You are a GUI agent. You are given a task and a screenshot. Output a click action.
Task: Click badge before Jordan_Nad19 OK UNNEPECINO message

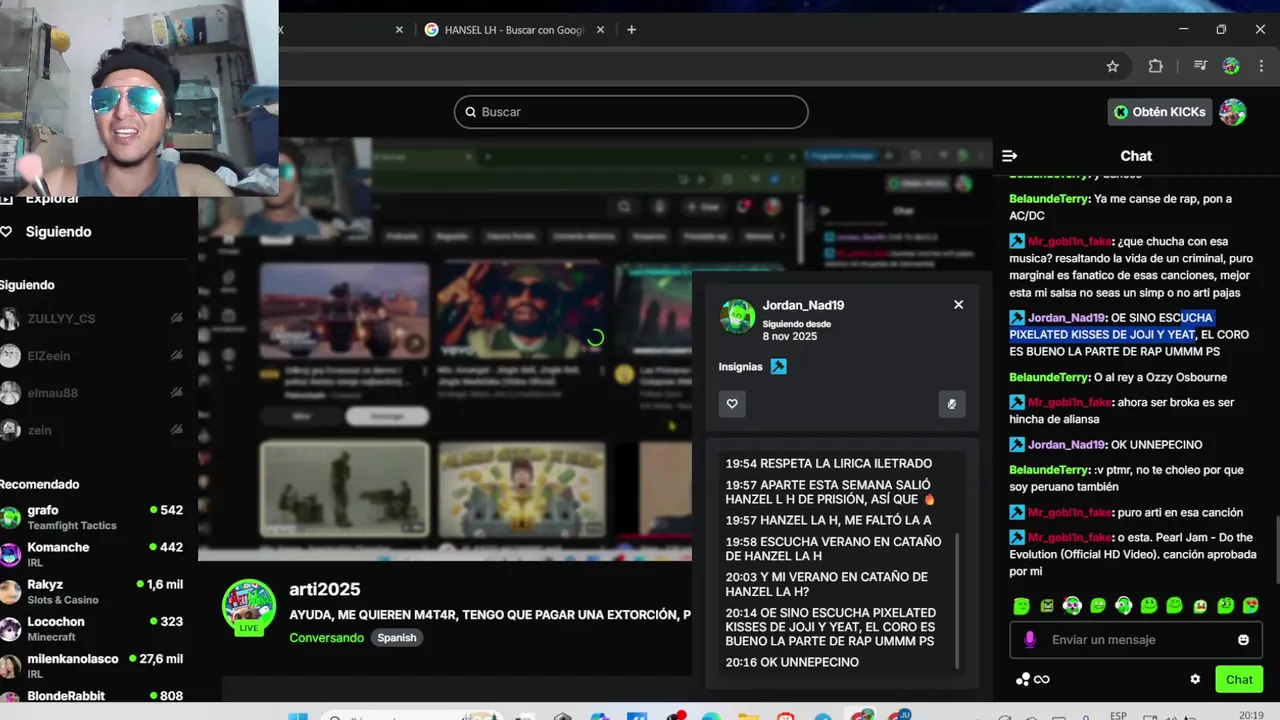(1017, 444)
